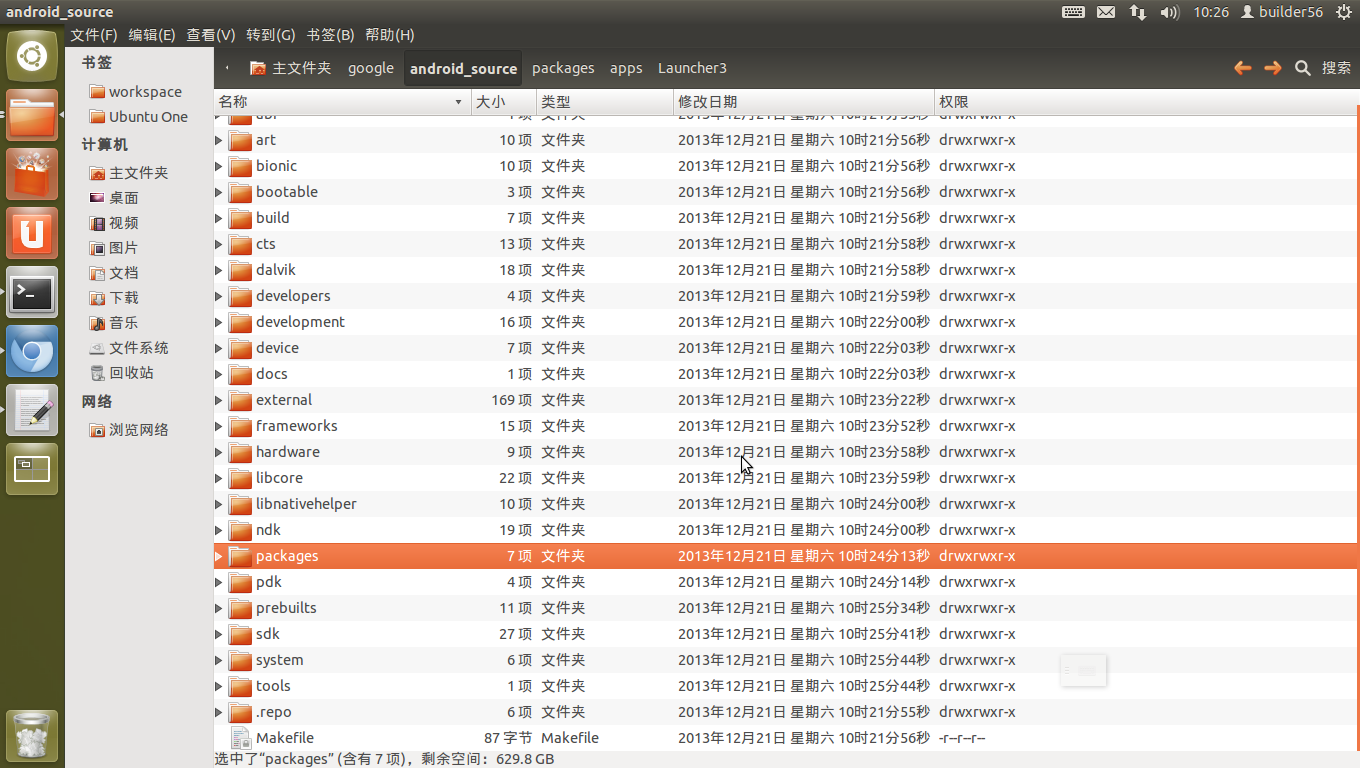Select the frameworks folder icon
Screen dimensions: 1360x768
point(240,426)
